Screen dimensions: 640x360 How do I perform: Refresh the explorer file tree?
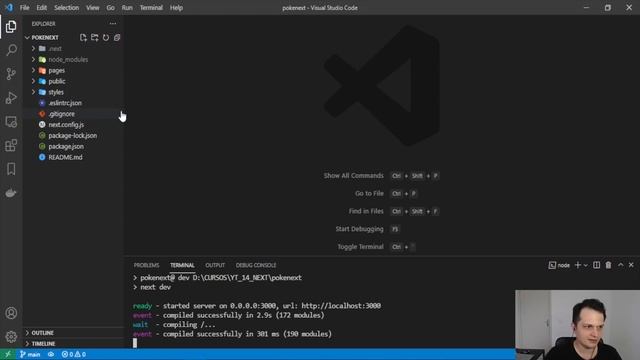pos(106,38)
